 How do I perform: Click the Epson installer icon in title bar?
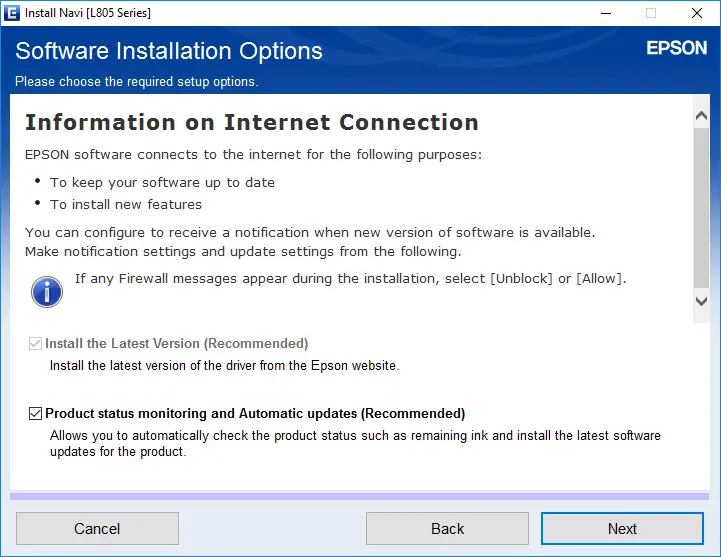pos(11,13)
